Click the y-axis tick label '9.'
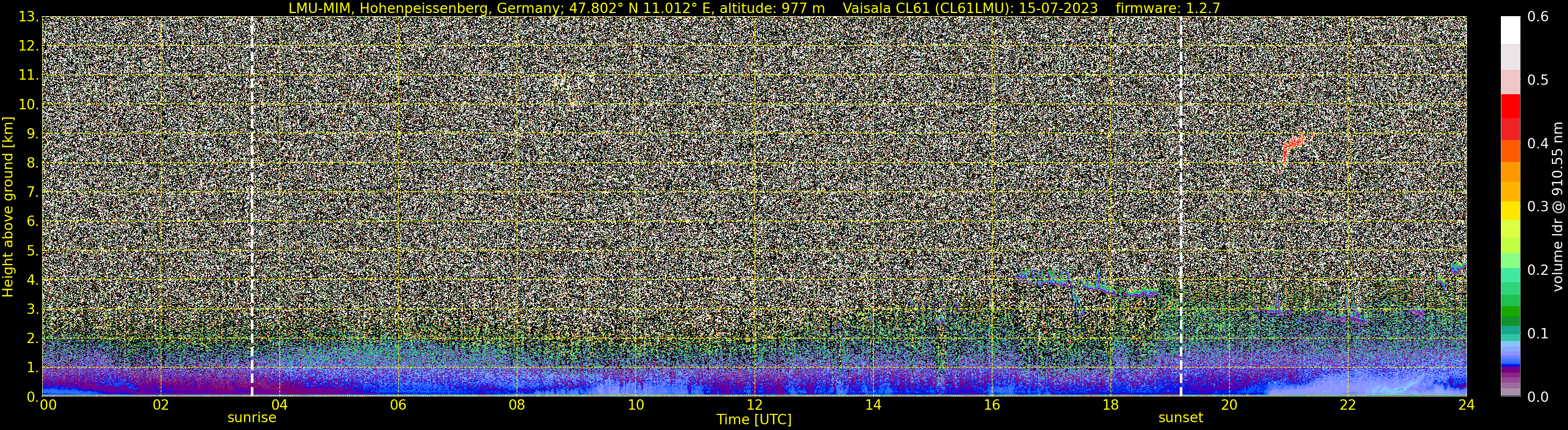1568x430 pixels. [x=32, y=134]
